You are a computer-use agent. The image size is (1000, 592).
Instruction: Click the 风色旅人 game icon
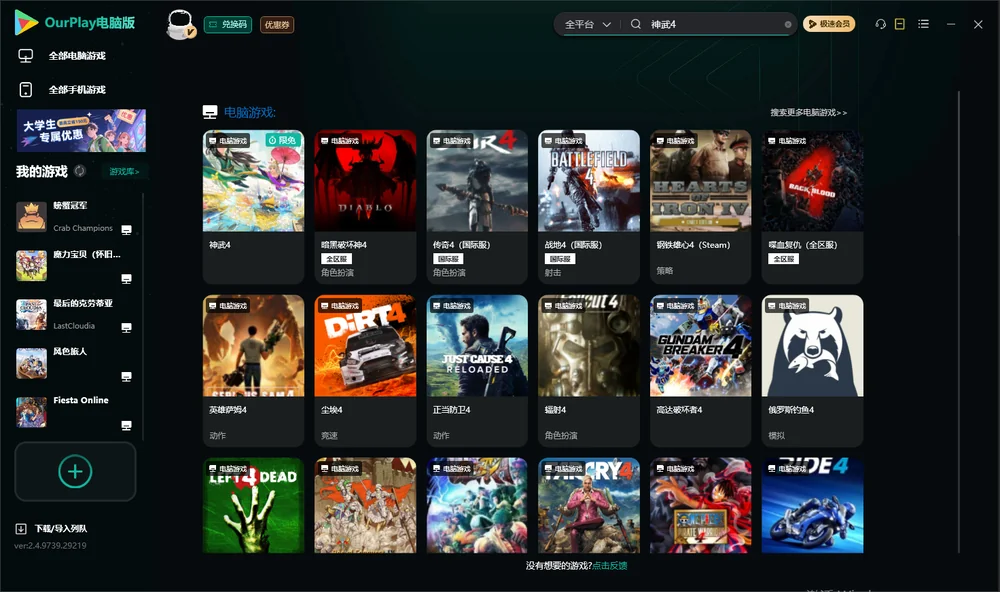tap(31, 363)
